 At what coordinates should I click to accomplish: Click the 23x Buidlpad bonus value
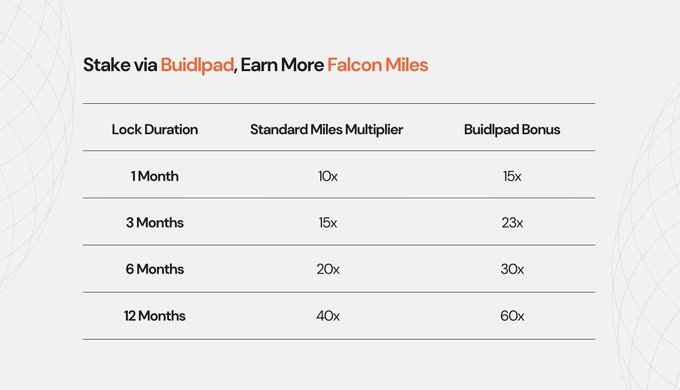[x=512, y=223]
